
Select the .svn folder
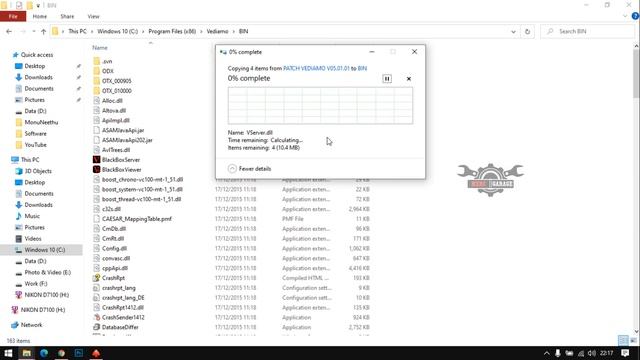107,61
